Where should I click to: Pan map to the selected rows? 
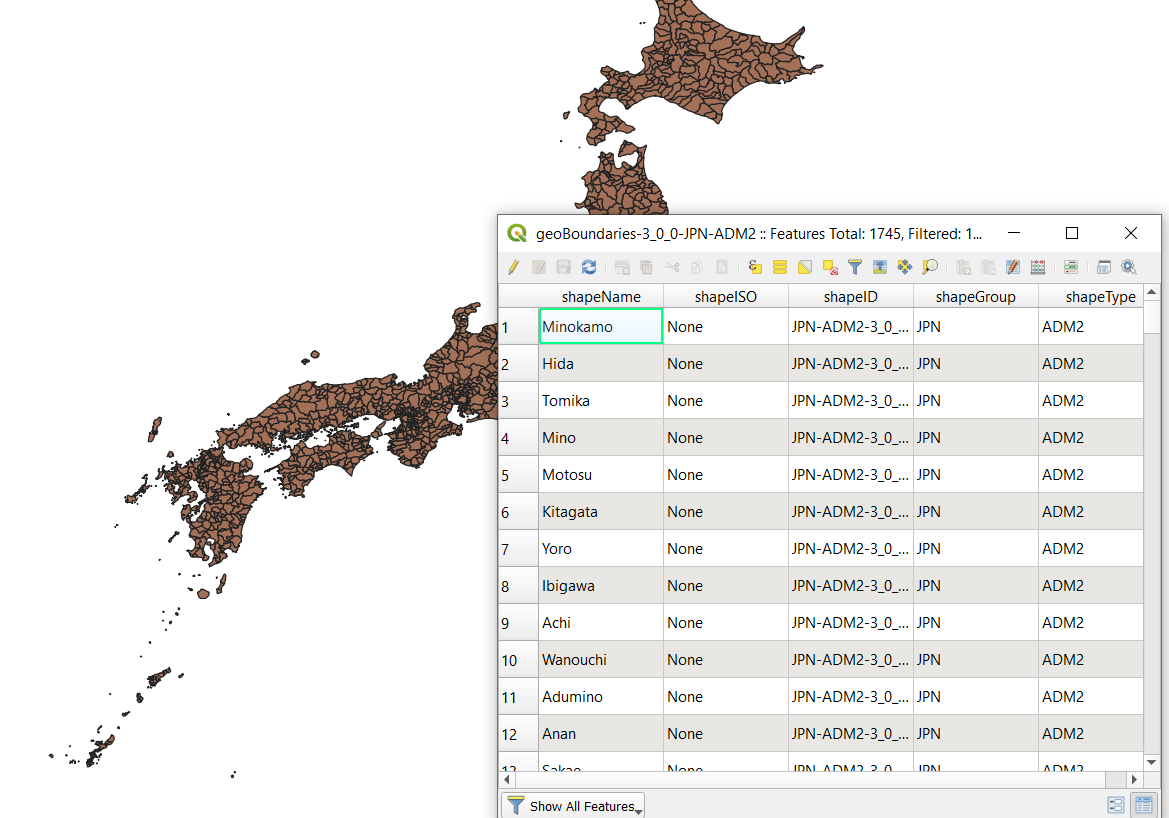904,266
